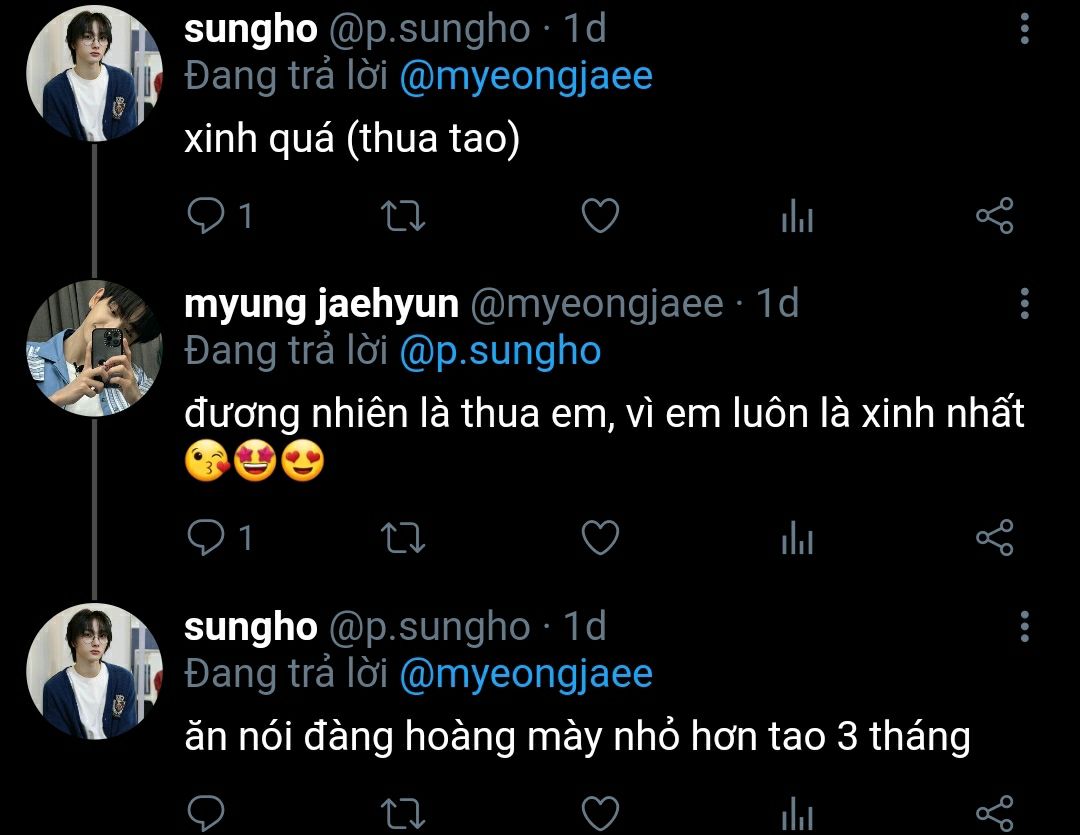Like sungho's "ăn nói đàng hoàng" tweet

click(601, 813)
